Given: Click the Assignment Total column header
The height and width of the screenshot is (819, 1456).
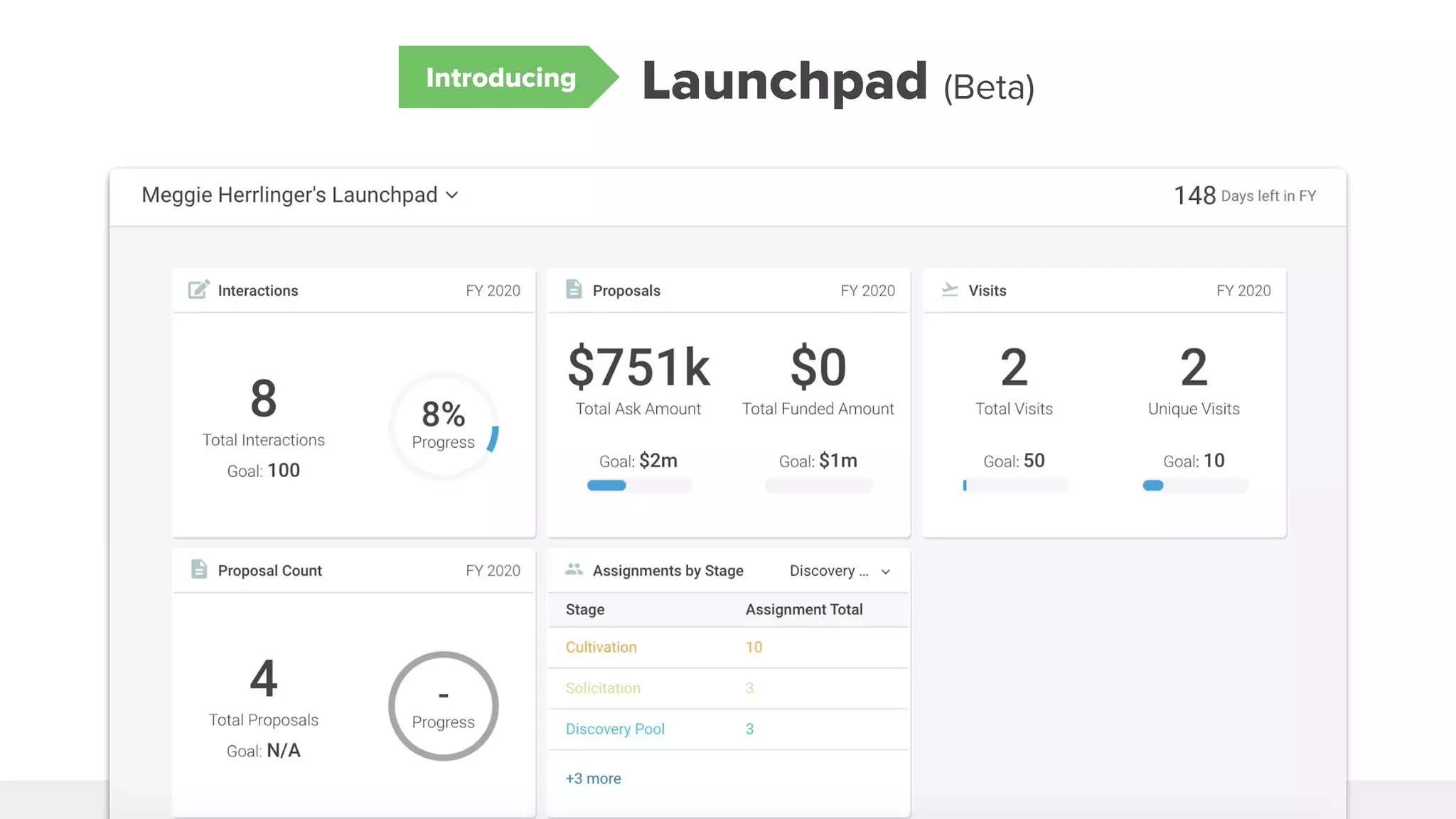Looking at the screenshot, I should (x=803, y=609).
